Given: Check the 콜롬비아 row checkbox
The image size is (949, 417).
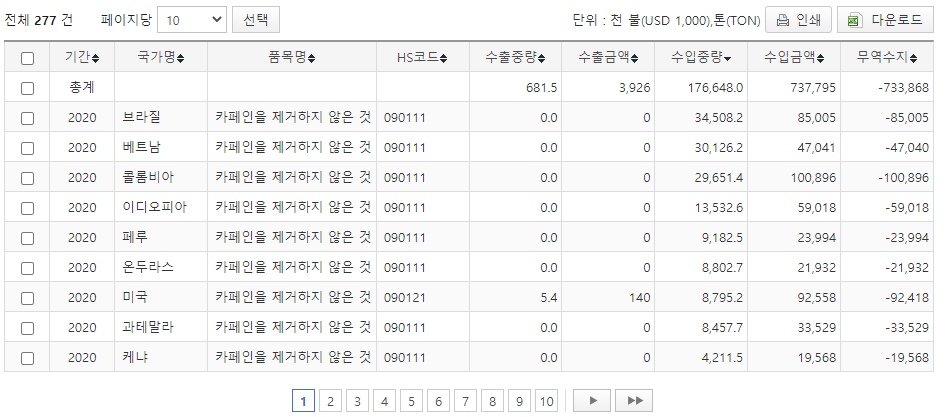Looking at the screenshot, I should click(x=27, y=178).
